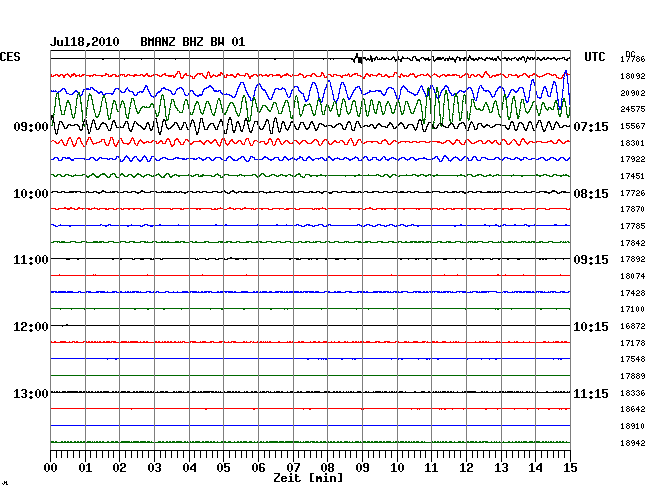The height and width of the screenshot is (494, 650).
Task: Click the DC value 18910
Action: tap(633, 426)
